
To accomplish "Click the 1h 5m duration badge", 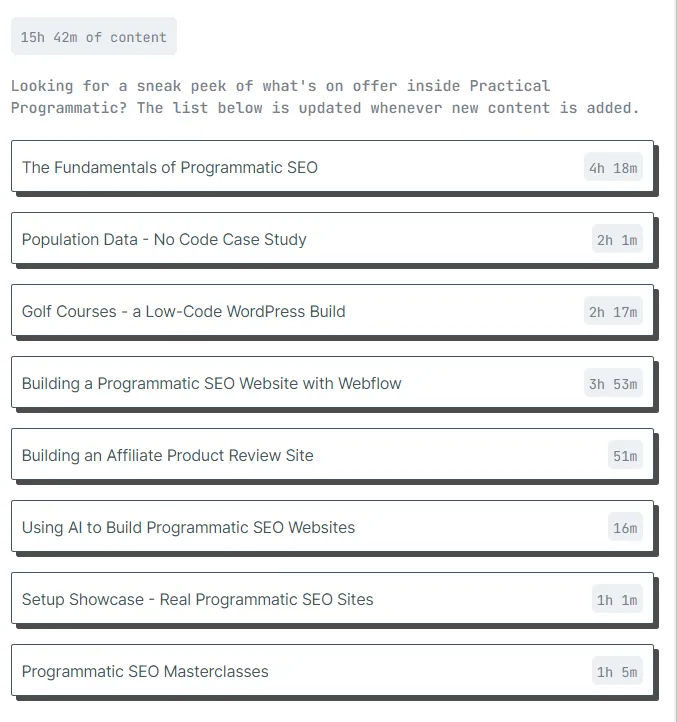I will [x=617, y=670].
